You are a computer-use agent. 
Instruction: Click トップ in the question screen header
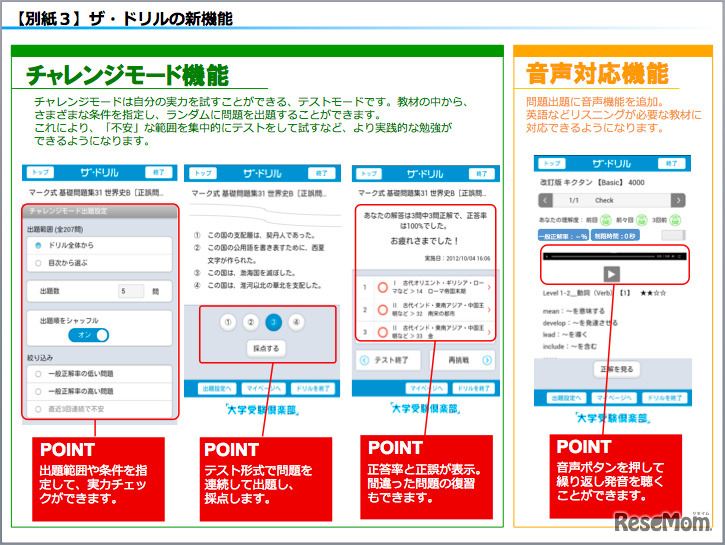tap(203, 173)
